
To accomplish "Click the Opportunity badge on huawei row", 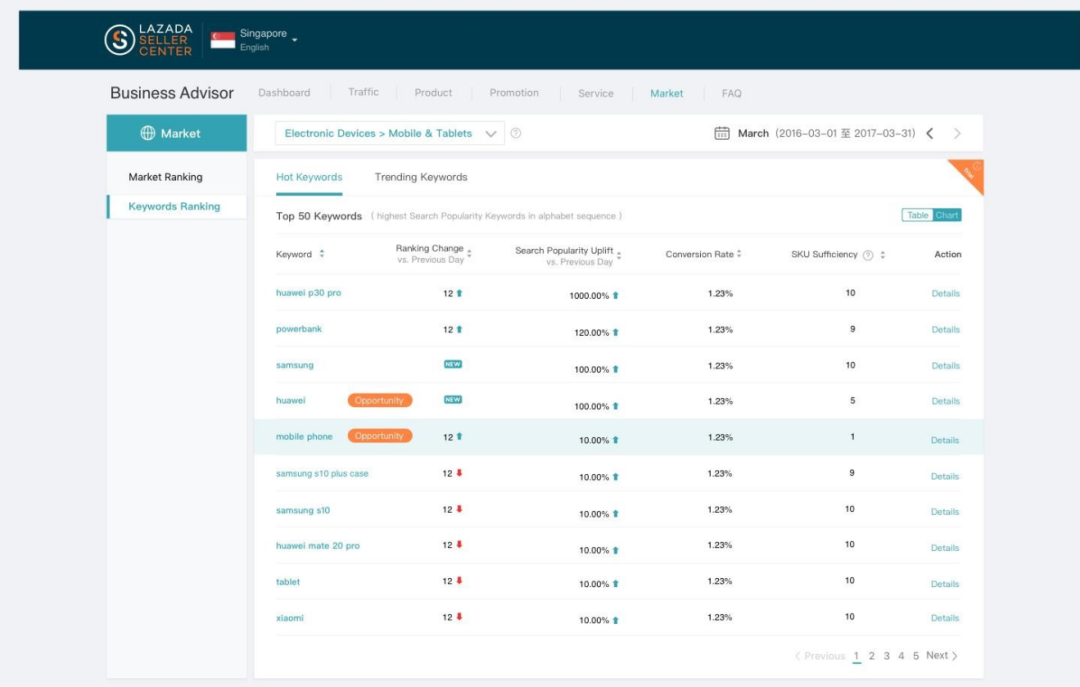I will click(x=380, y=400).
